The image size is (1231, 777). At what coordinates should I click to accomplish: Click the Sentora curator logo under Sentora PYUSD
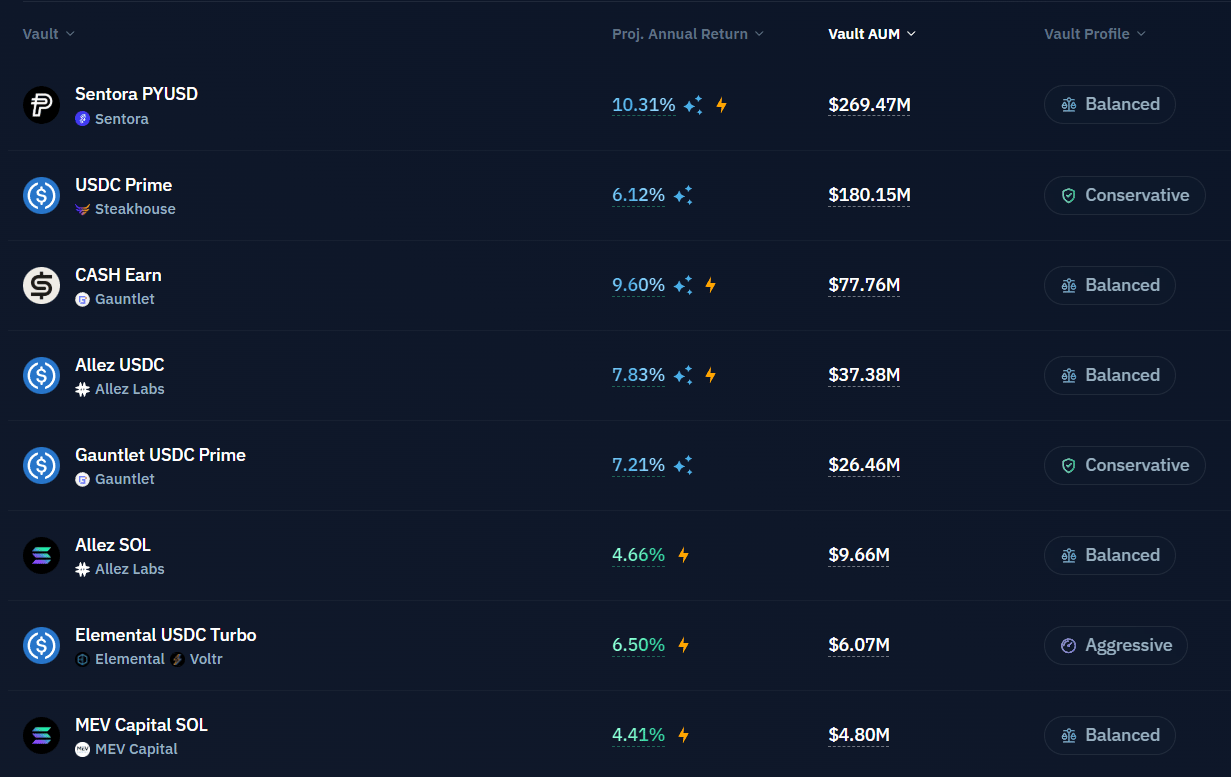(x=83, y=119)
